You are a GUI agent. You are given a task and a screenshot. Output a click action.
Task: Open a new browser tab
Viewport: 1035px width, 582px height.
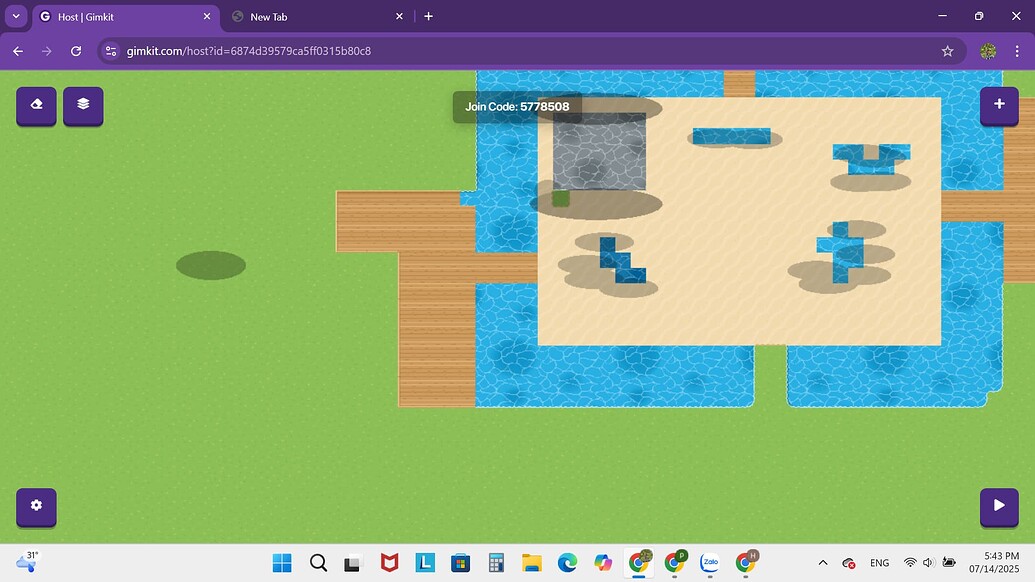[x=428, y=17]
